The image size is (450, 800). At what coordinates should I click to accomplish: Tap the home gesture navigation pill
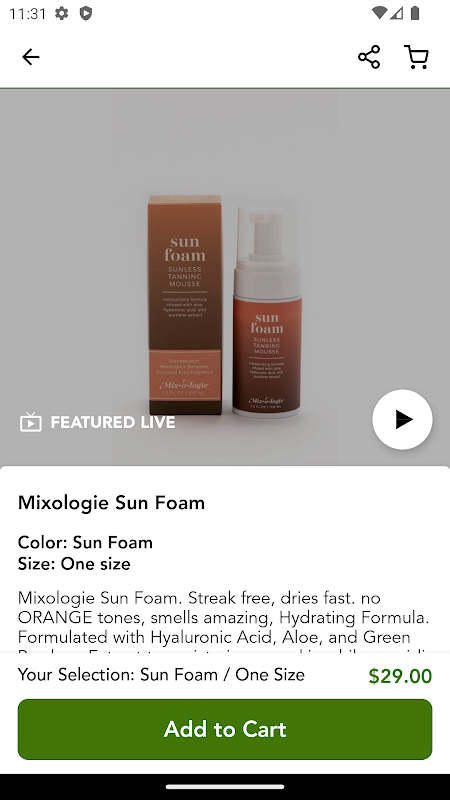click(x=225, y=787)
